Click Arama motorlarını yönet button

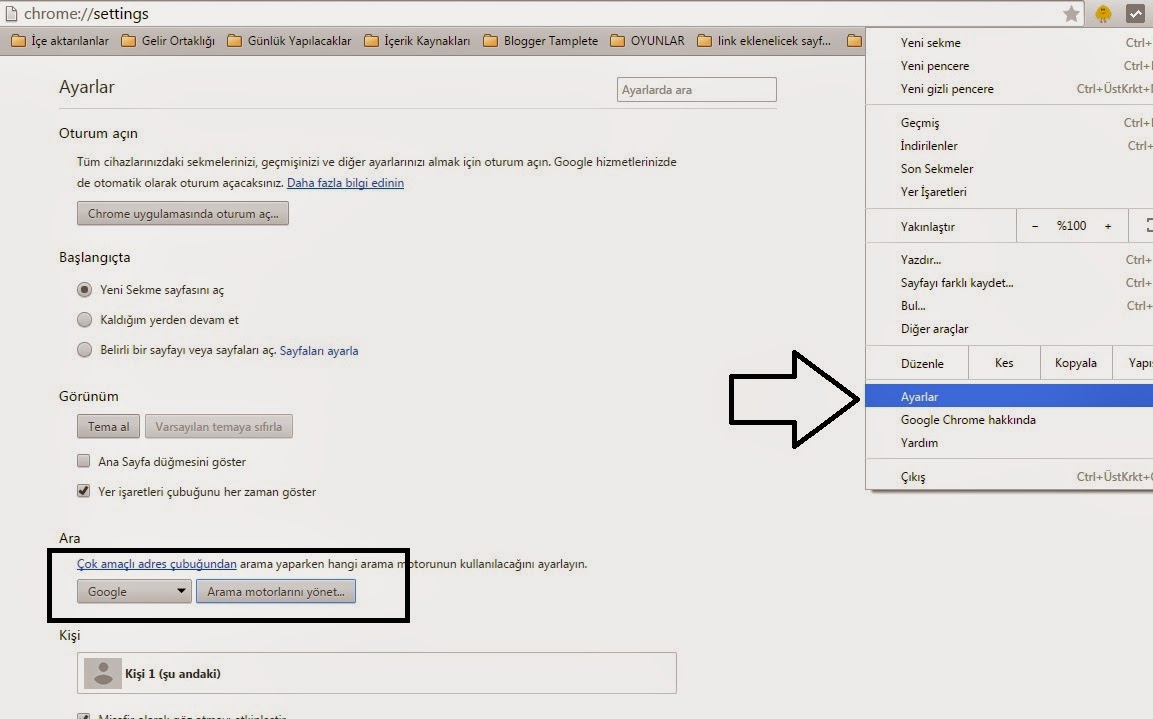click(276, 591)
